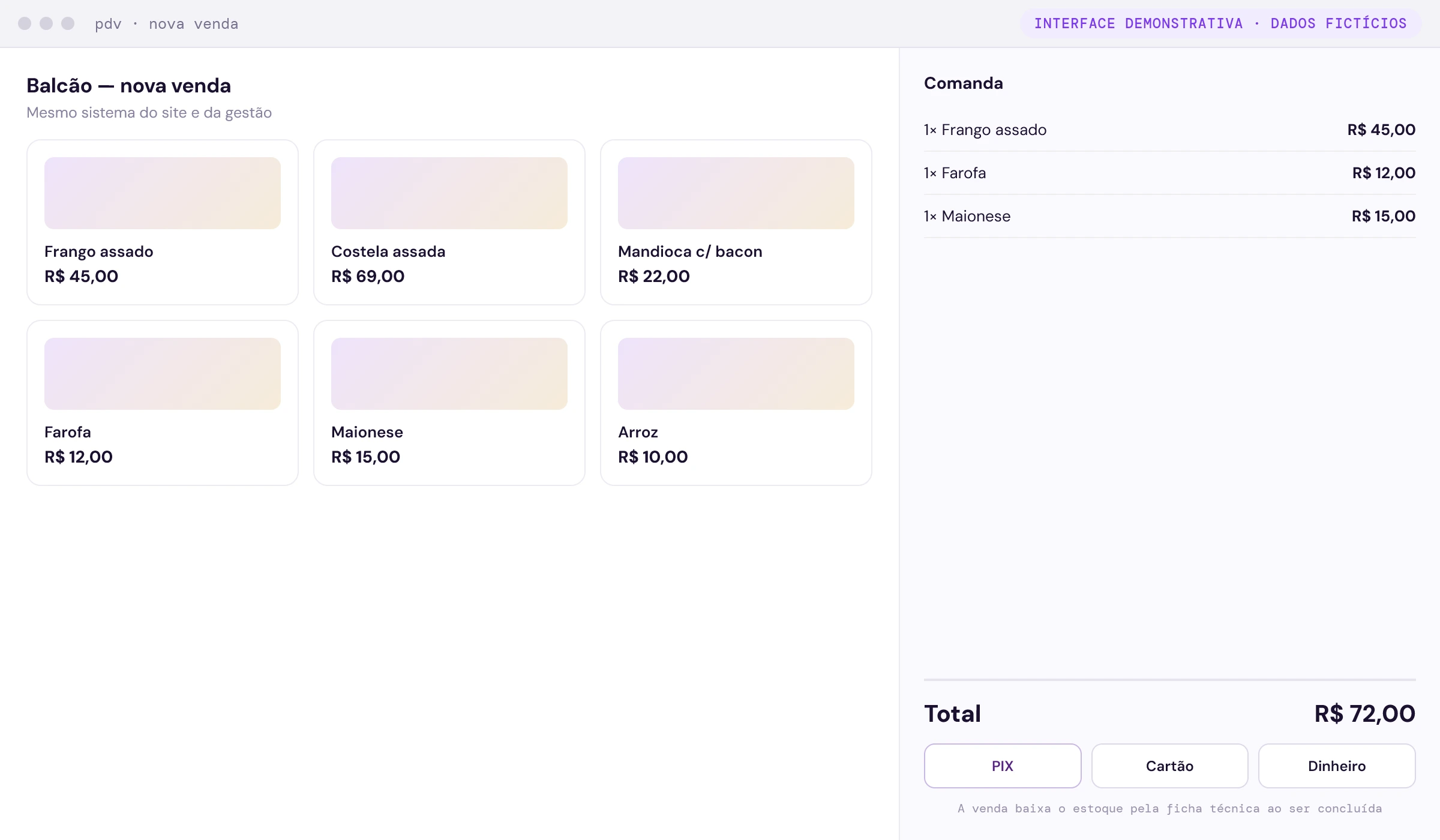Click the Costela assada thumbnail image
Screen dimensions: 1440x840
click(x=449, y=193)
